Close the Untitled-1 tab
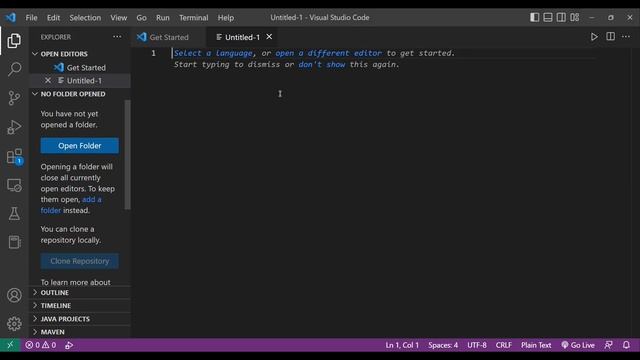640x360 pixels. click(x=269, y=37)
